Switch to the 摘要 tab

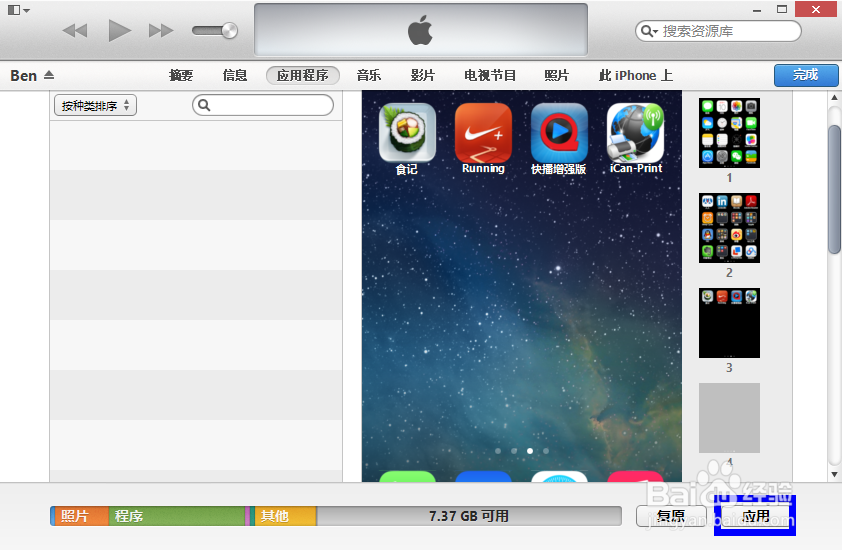(181, 76)
